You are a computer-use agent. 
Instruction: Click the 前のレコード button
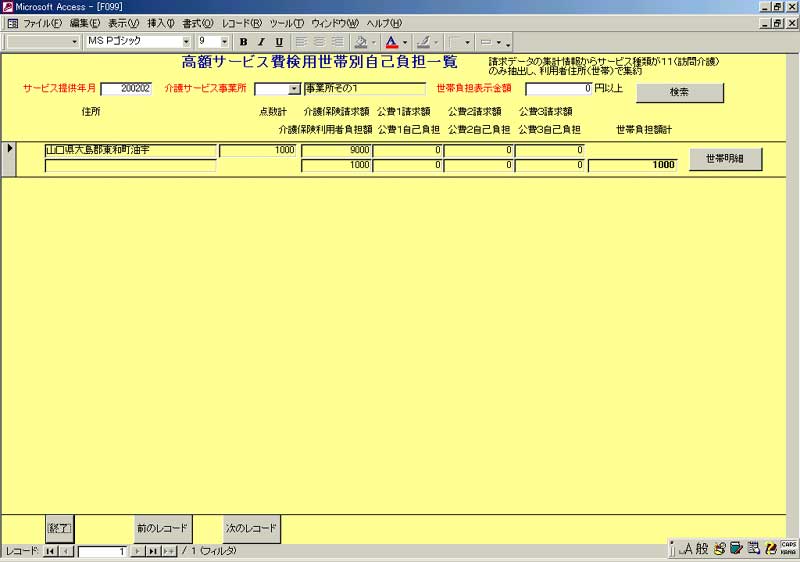tap(162, 528)
